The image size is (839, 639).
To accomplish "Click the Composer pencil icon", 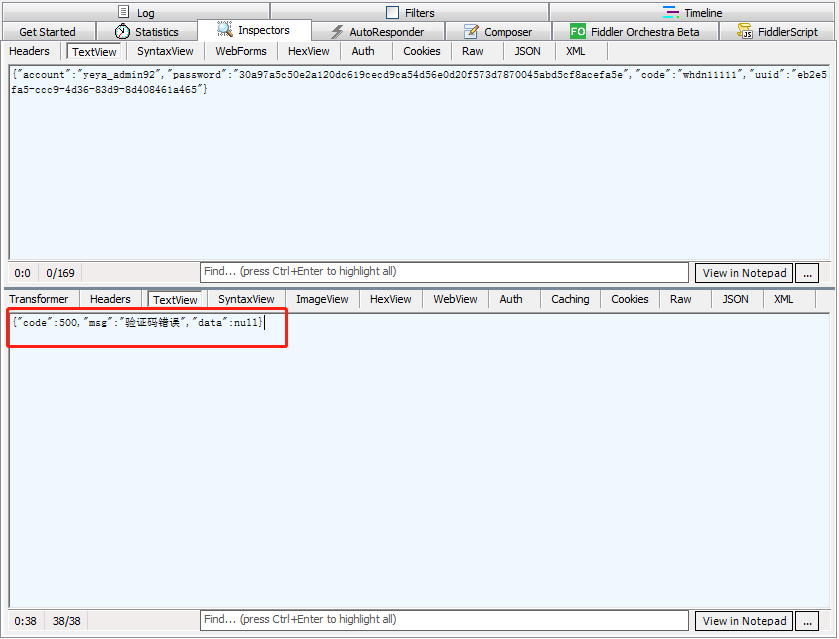I will click(471, 32).
